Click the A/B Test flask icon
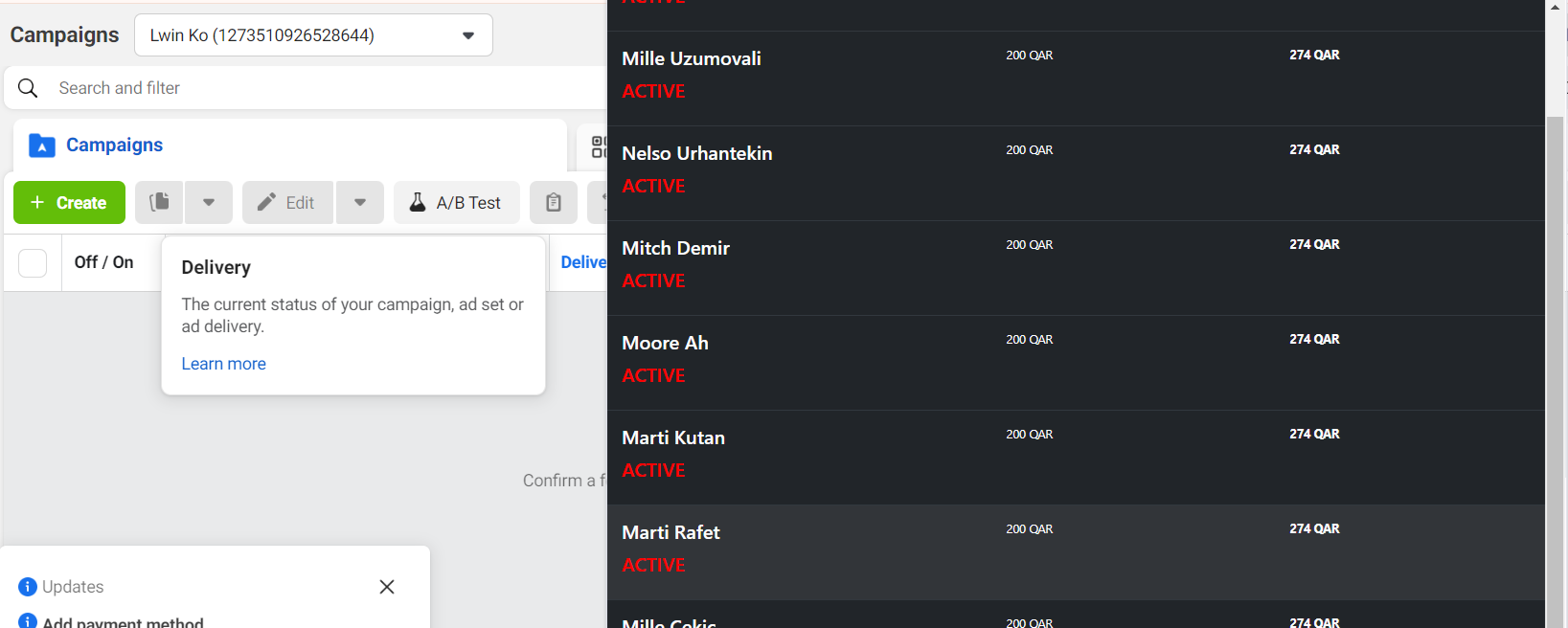 [418, 202]
